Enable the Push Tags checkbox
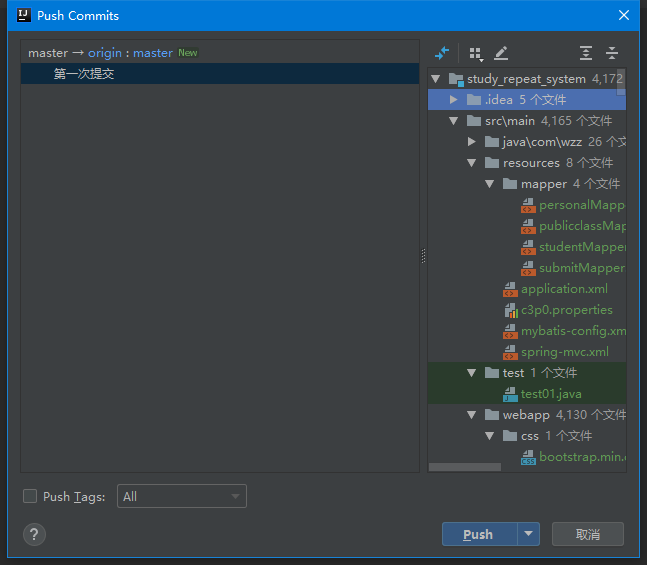647x565 pixels. pyautogui.click(x=30, y=496)
